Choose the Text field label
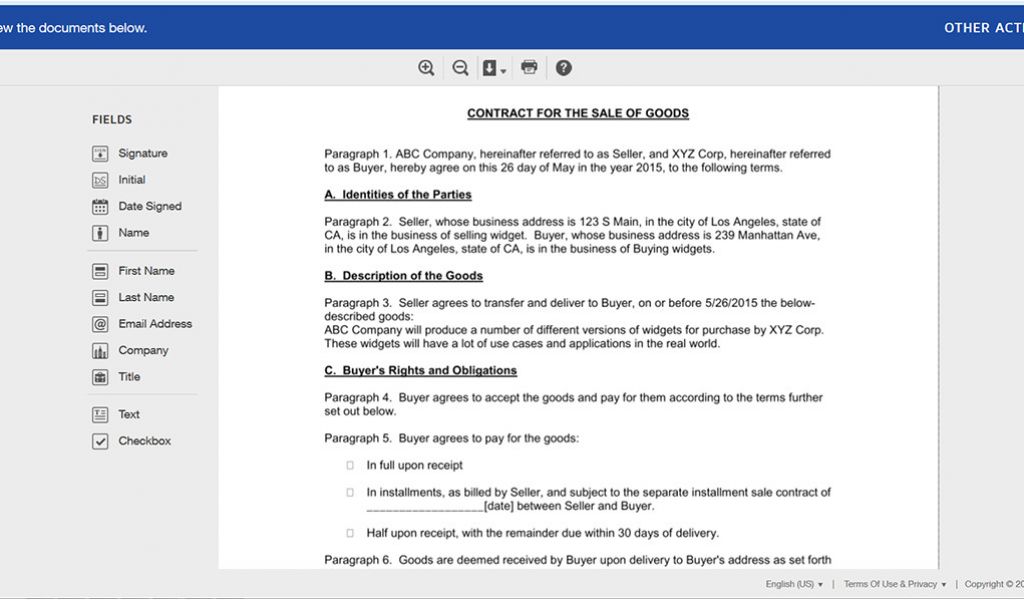 point(129,414)
